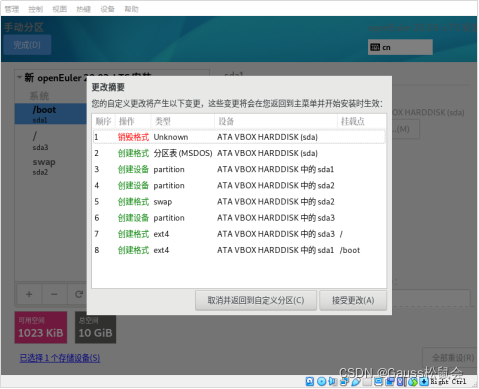Click the display monitor icon in status bar
The width and height of the screenshot is (479, 389).
pos(378,381)
